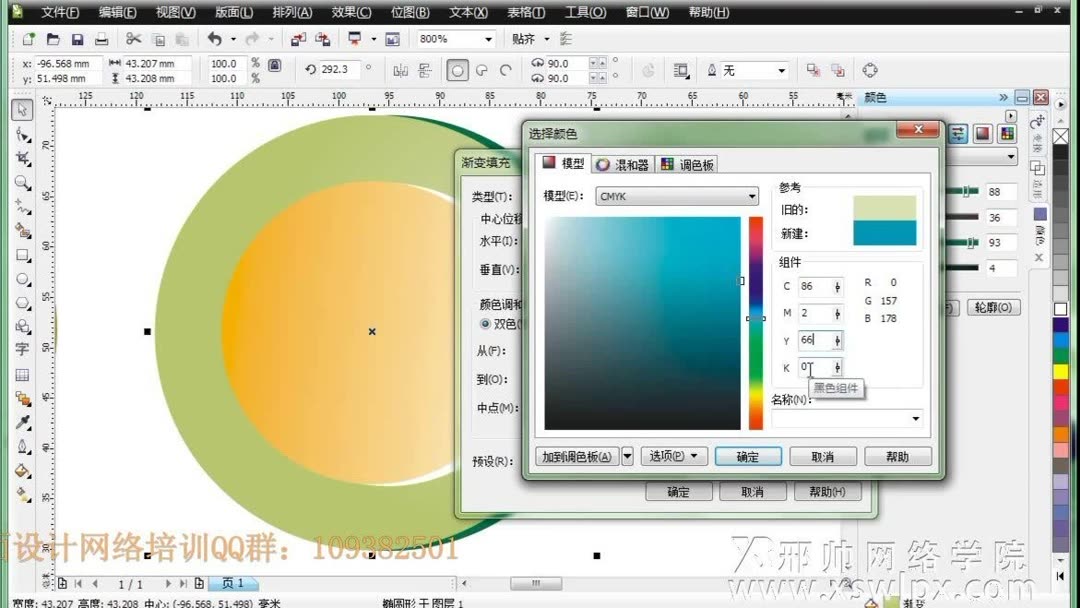Switch to the 混和器 tab

[624, 163]
